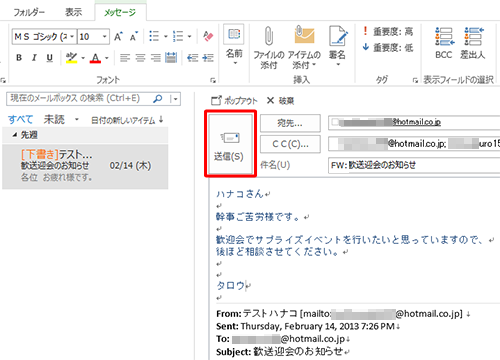Viewport: 500px width, 360px height.
Task: Align text left
Action: coord(125,58)
